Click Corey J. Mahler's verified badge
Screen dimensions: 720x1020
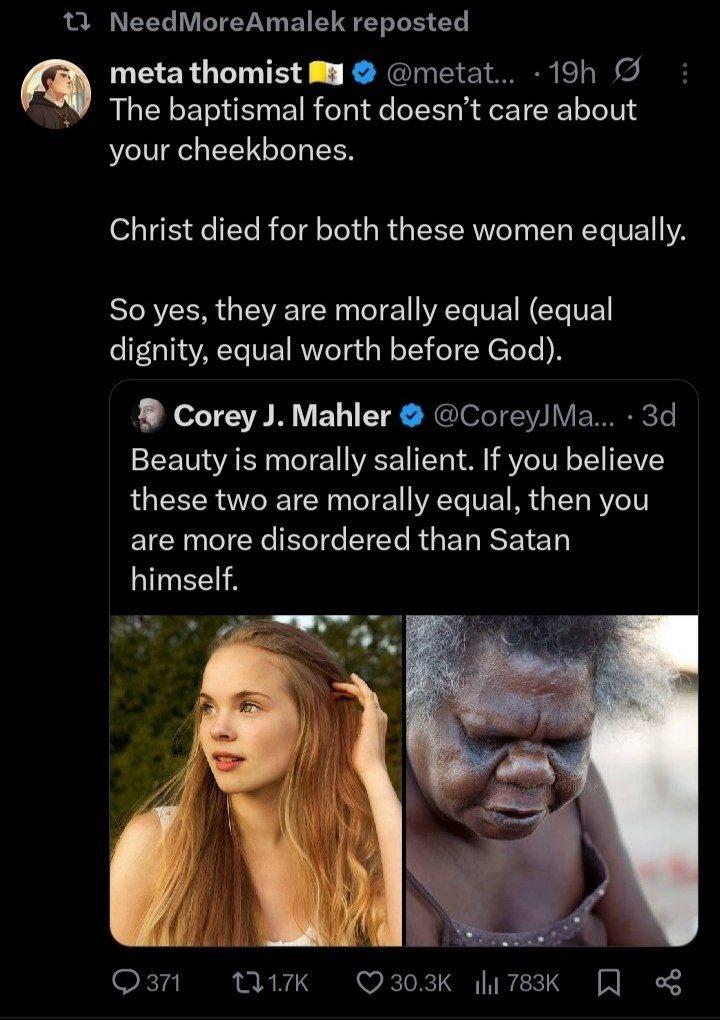coord(410,416)
